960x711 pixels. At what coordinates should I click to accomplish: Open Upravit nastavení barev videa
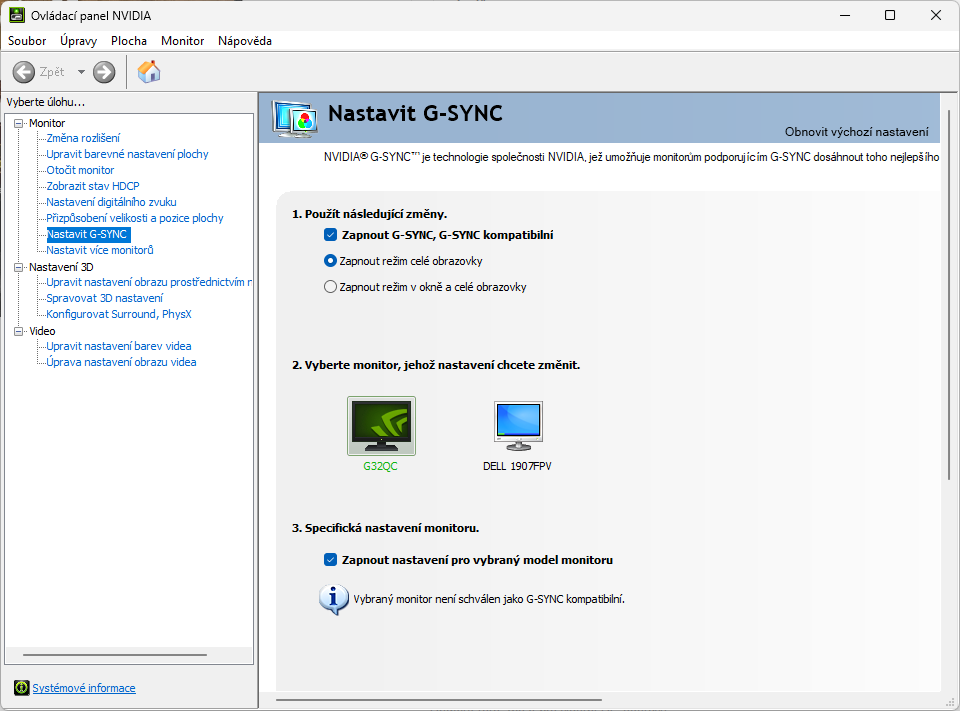pyautogui.click(x=119, y=346)
